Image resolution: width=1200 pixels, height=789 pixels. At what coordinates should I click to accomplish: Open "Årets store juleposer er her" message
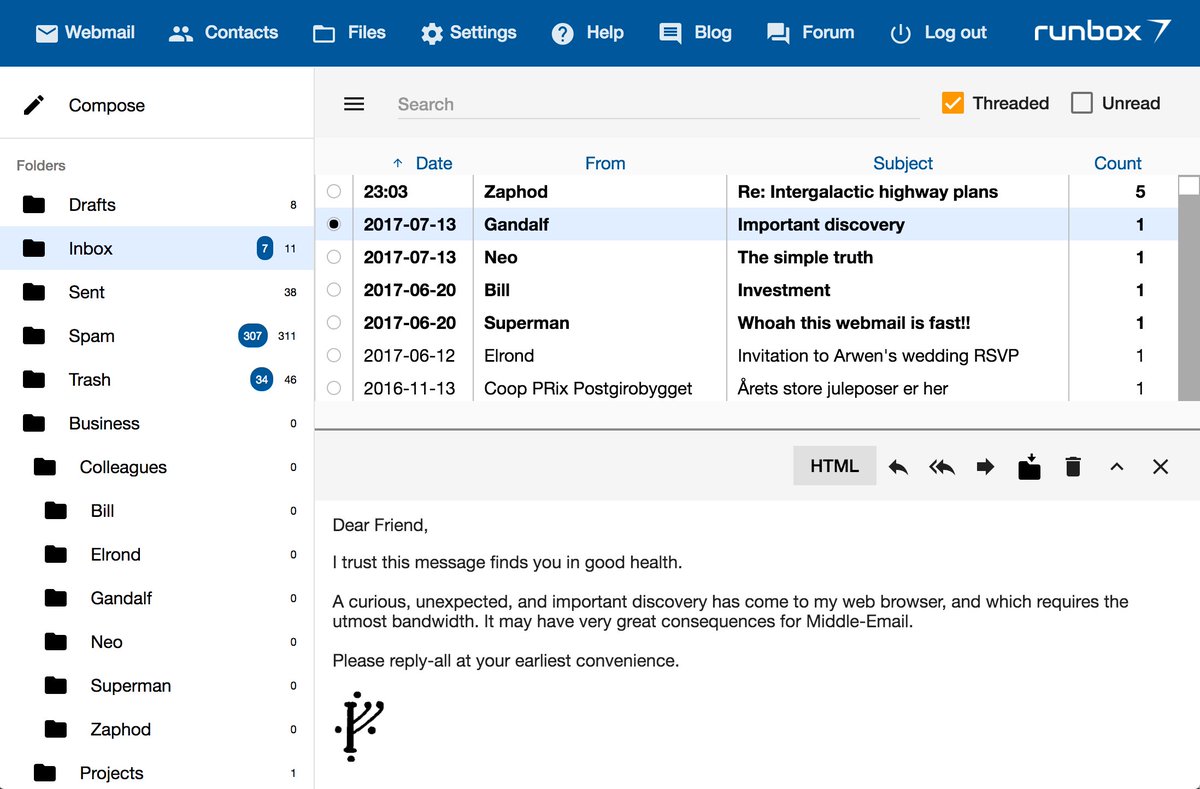(x=843, y=388)
